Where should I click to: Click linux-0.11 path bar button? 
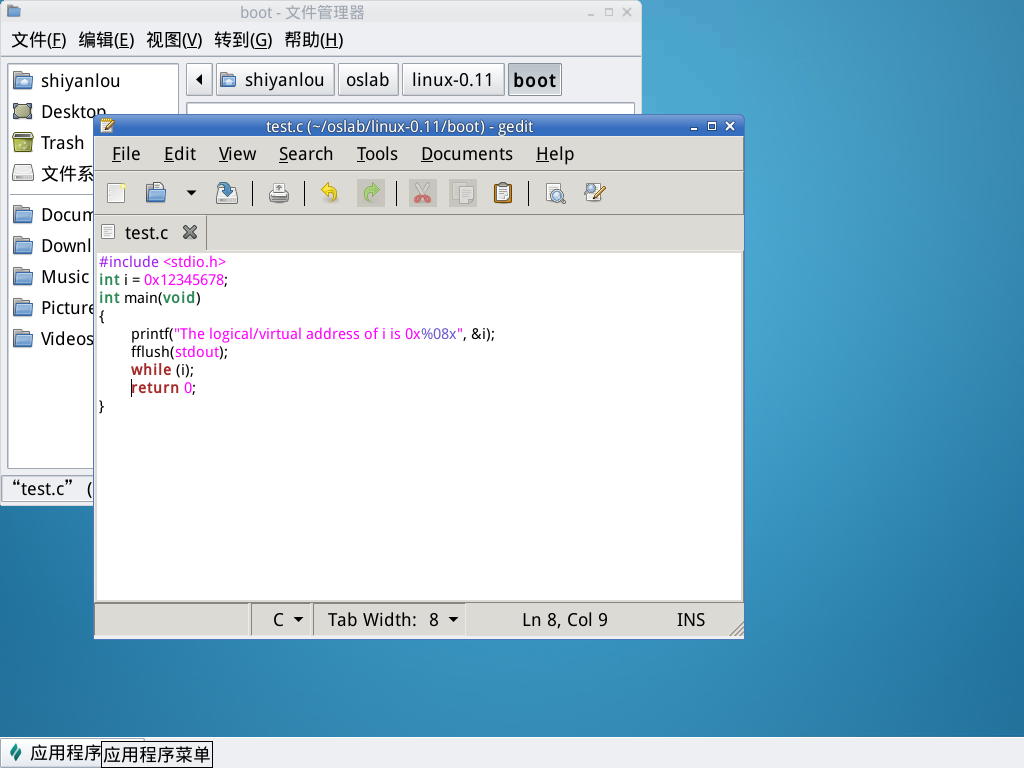[452, 80]
